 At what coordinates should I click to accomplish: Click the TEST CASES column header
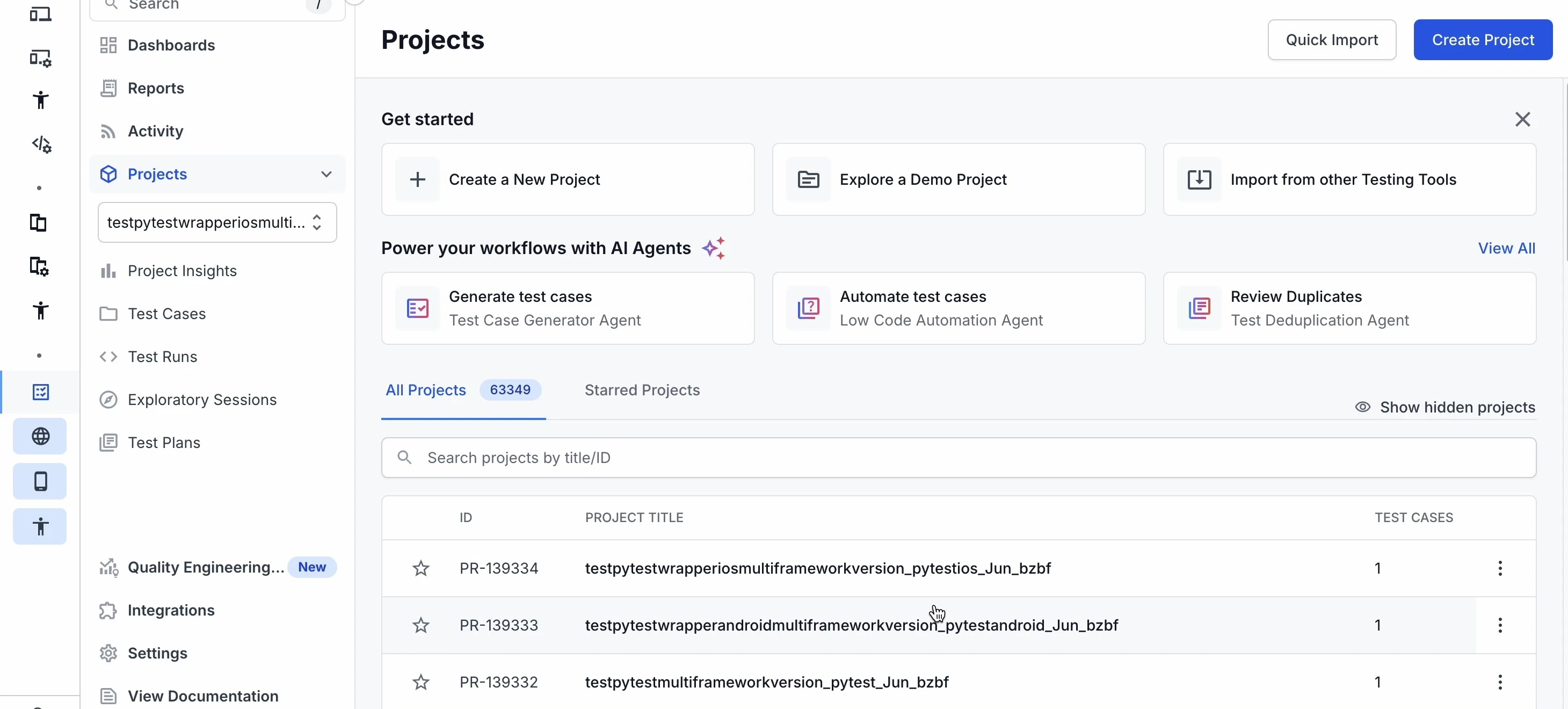1413,518
